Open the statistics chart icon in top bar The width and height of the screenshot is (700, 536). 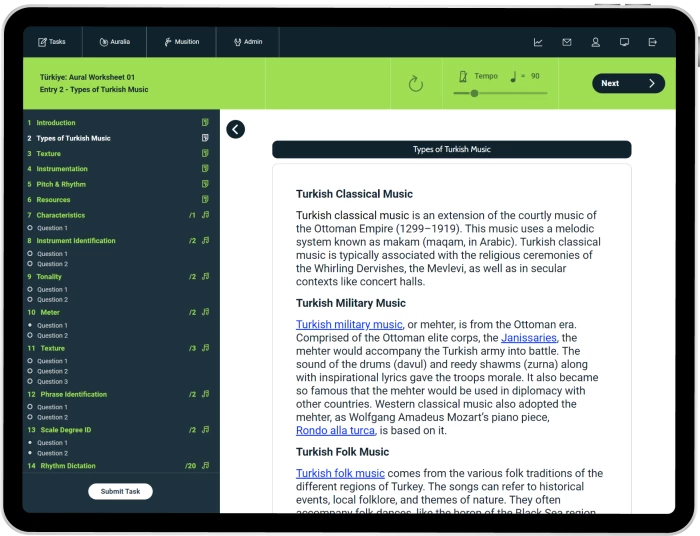[538, 42]
